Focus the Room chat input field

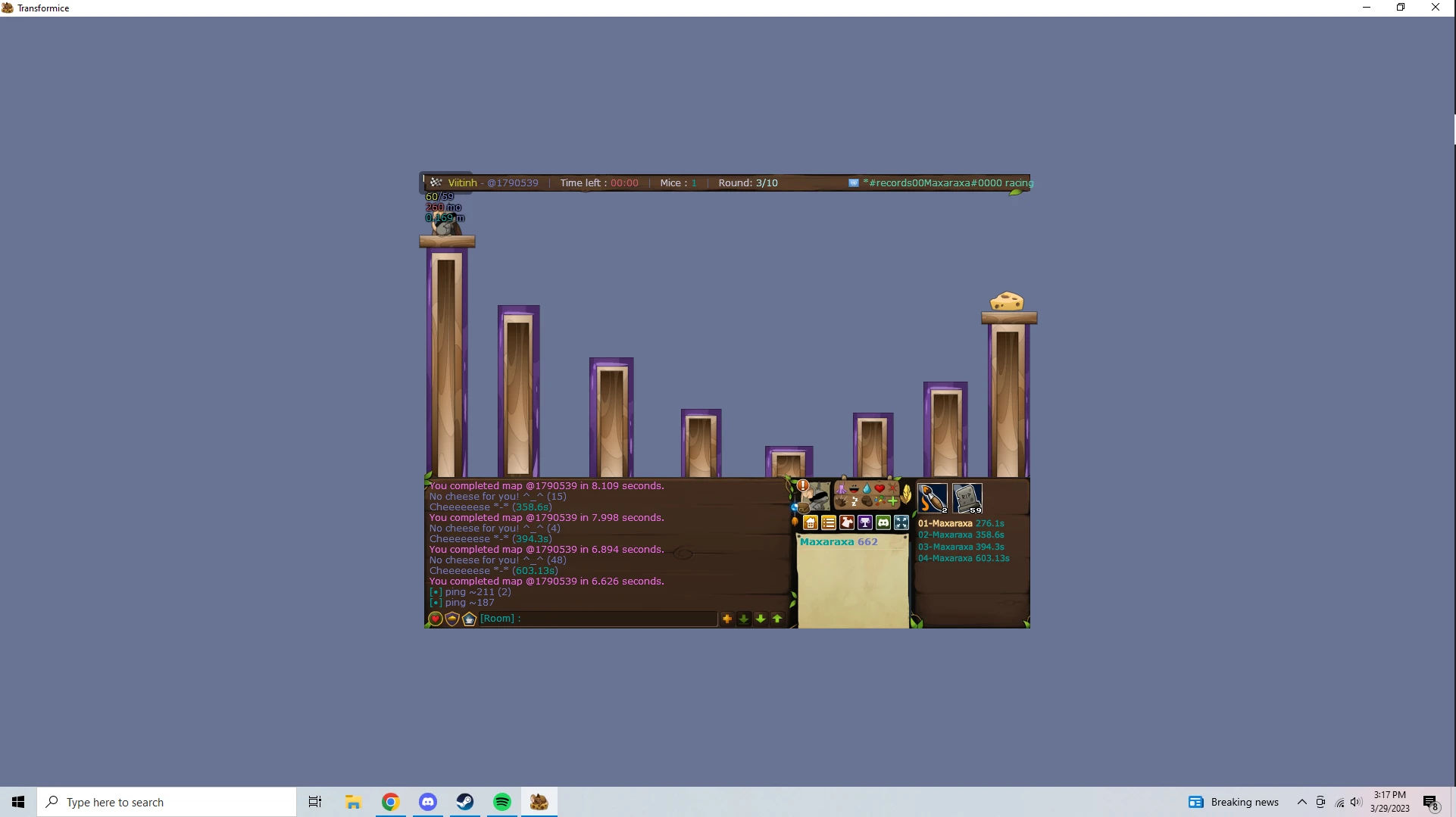click(598, 619)
